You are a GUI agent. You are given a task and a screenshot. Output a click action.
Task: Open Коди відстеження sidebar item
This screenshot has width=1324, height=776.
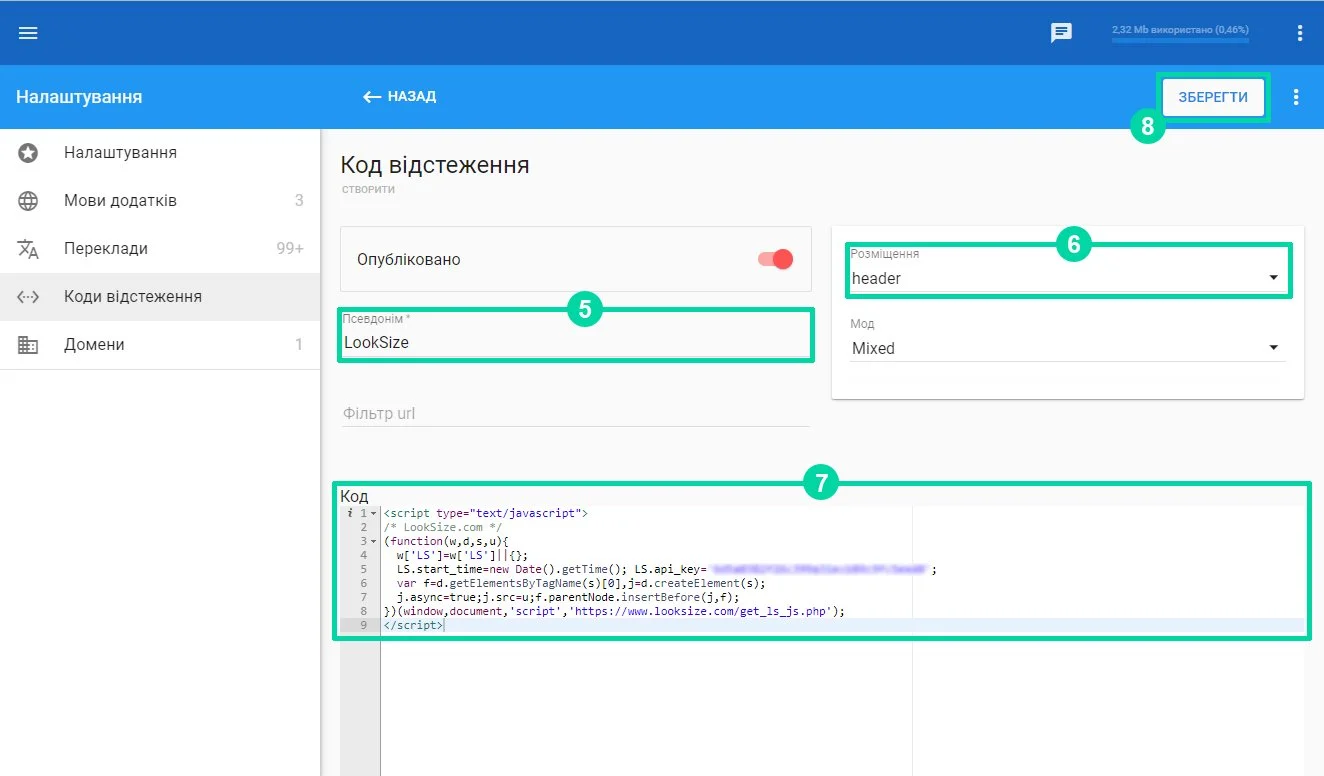[160, 297]
